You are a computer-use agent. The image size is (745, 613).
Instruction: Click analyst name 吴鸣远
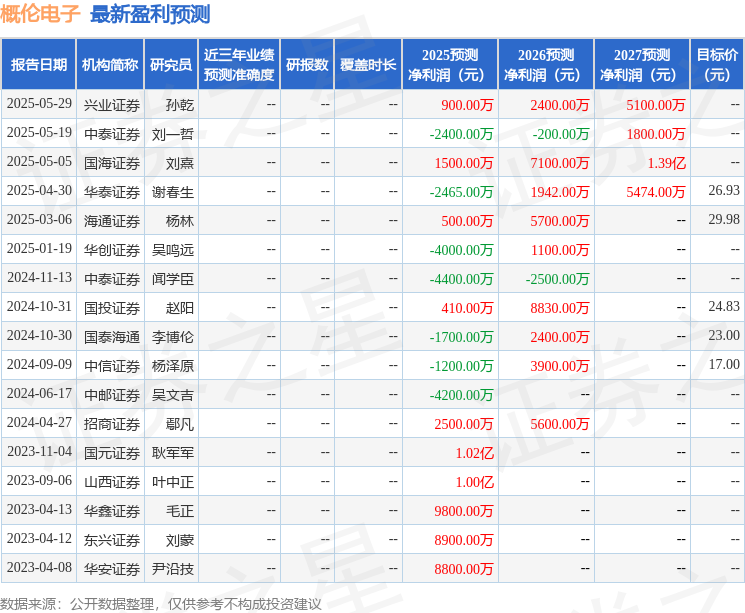pos(172,249)
